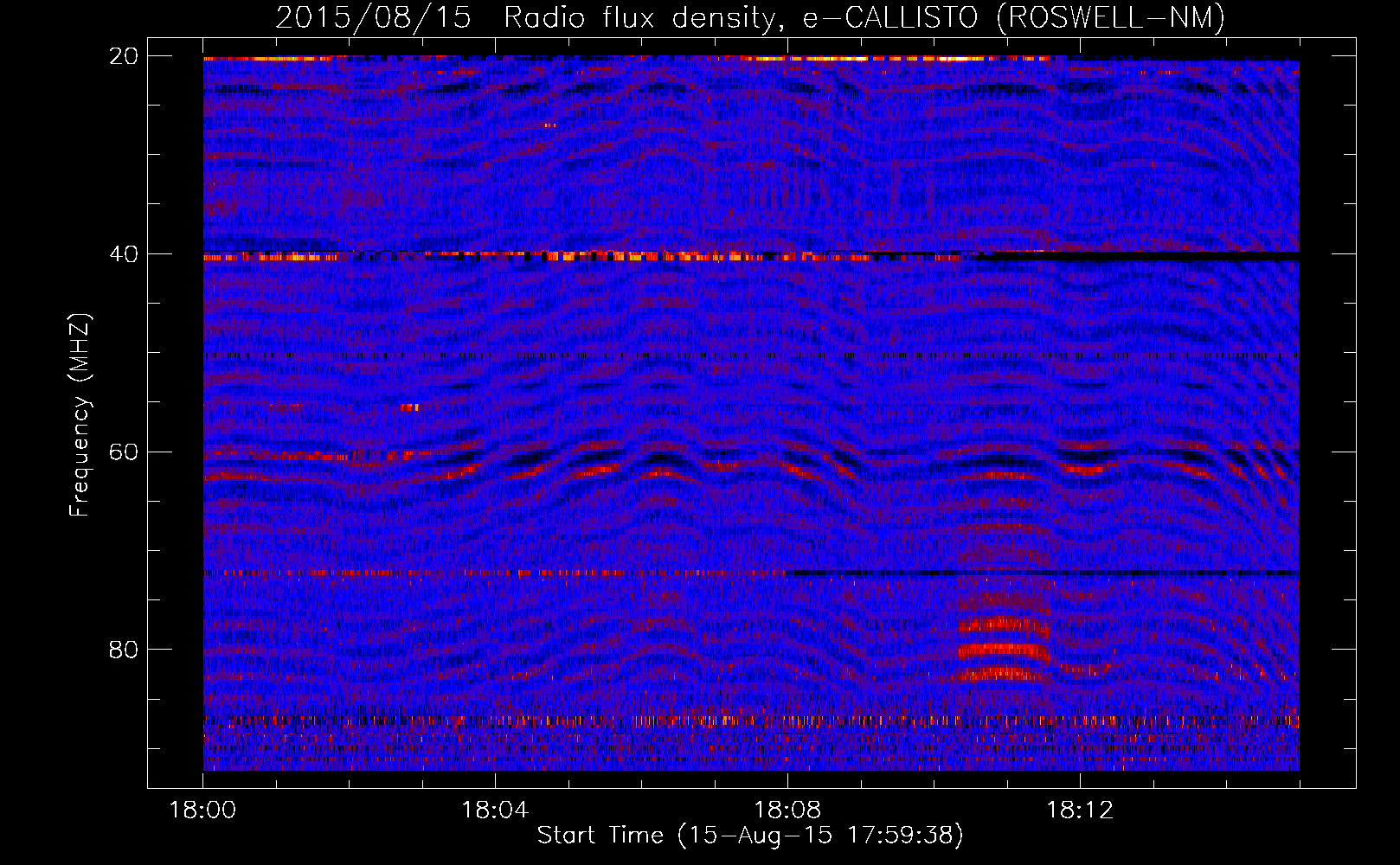Click the '18:12' time tick label
This screenshot has width=1400, height=865.
pos(1080,810)
